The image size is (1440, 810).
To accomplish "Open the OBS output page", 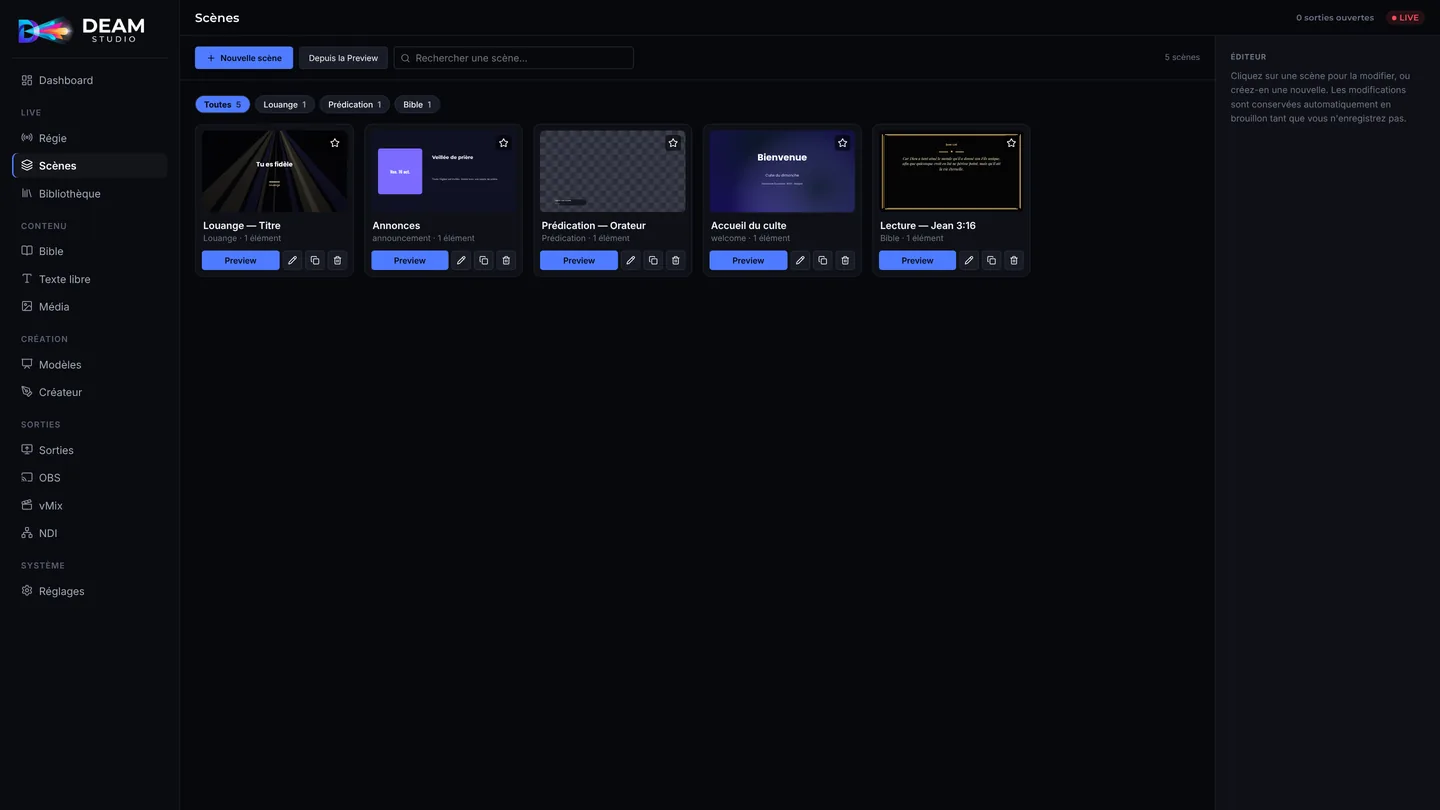I will pyautogui.click(x=90, y=478).
